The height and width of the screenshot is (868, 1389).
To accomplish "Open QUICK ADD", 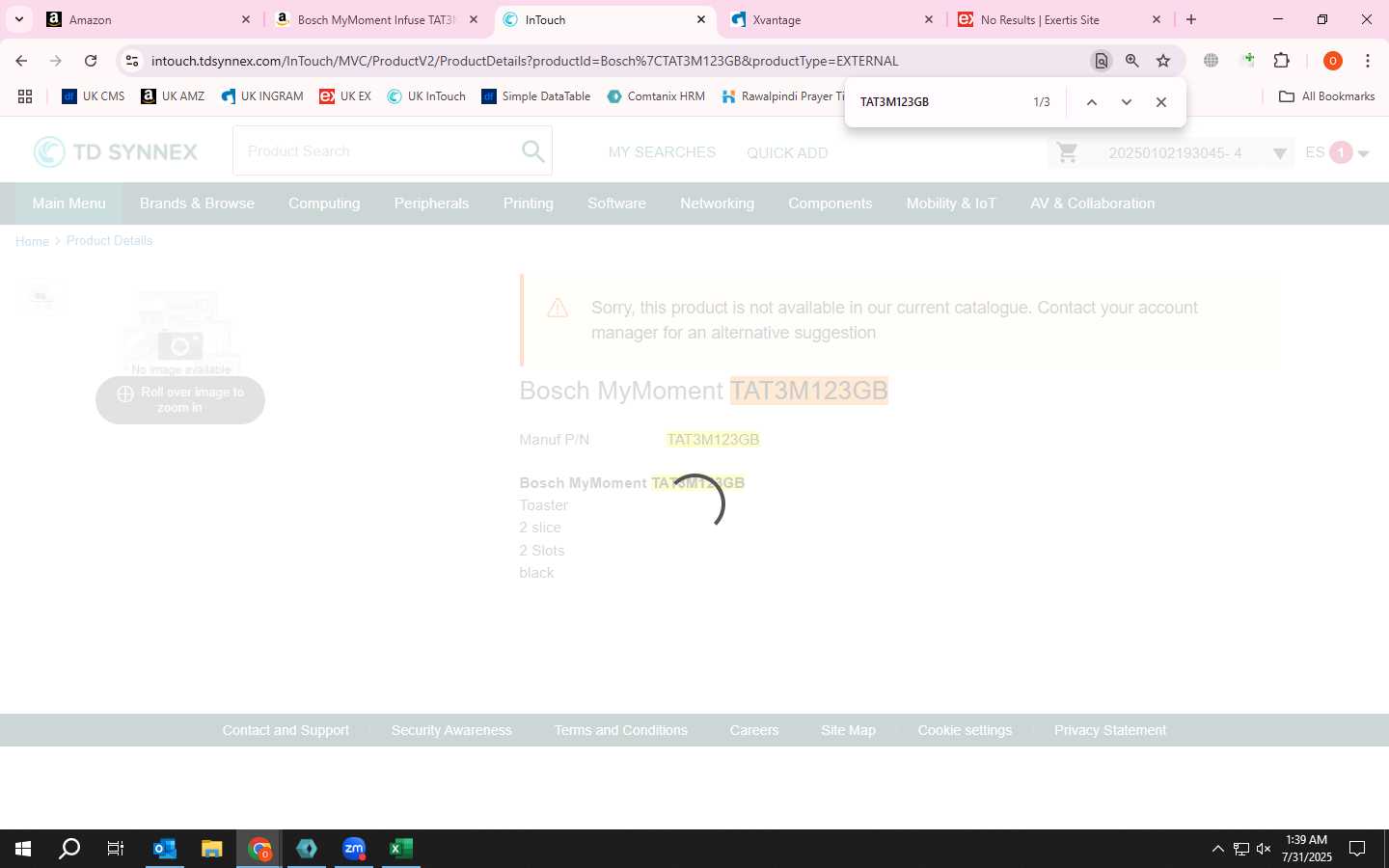I will [x=787, y=152].
